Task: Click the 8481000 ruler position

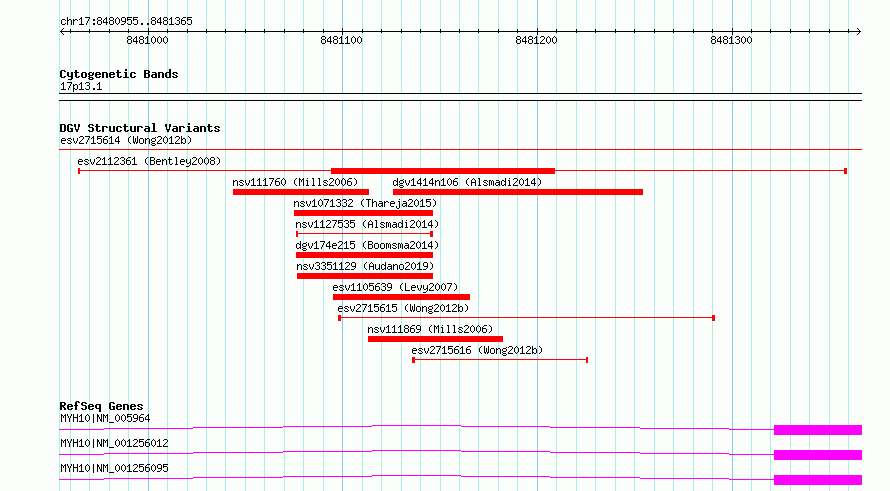Action: (x=147, y=40)
